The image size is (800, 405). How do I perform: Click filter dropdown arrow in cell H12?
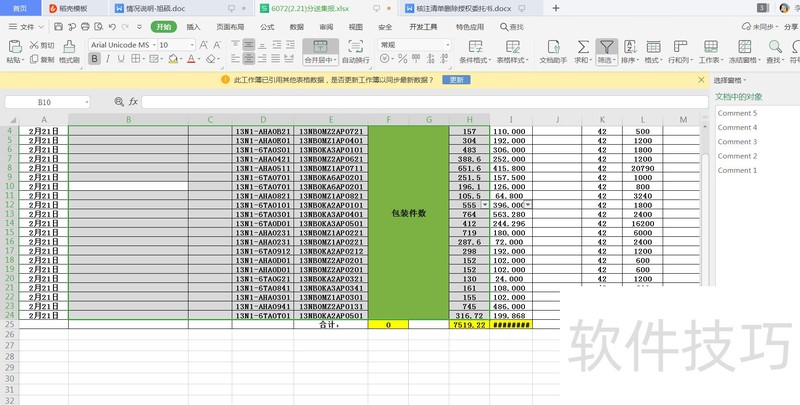click(485, 205)
